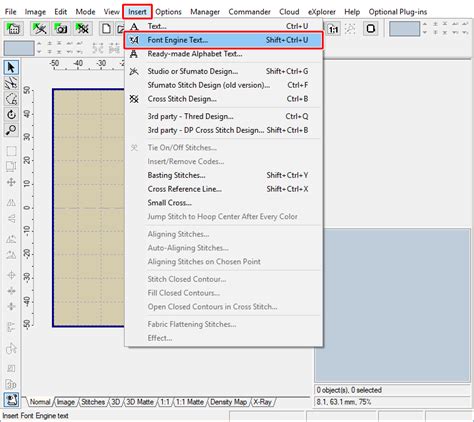This screenshot has height=422, width=474.
Task: Choose Basting Stitches... from the menu
Action: pyautogui.click(x=223, y=175)
